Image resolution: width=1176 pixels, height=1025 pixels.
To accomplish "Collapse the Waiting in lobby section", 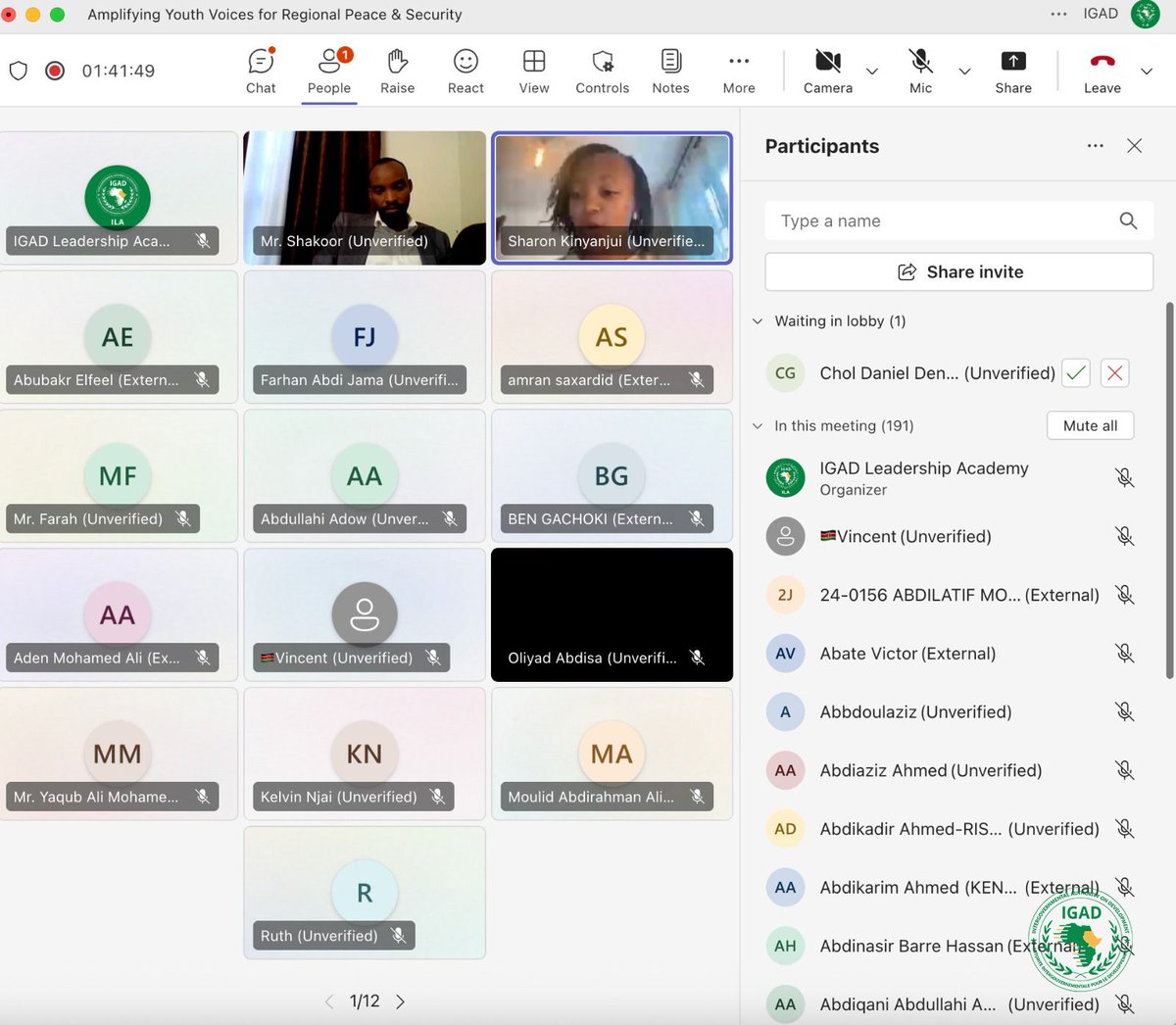I will pyautogui.click(x=758, y=321).
